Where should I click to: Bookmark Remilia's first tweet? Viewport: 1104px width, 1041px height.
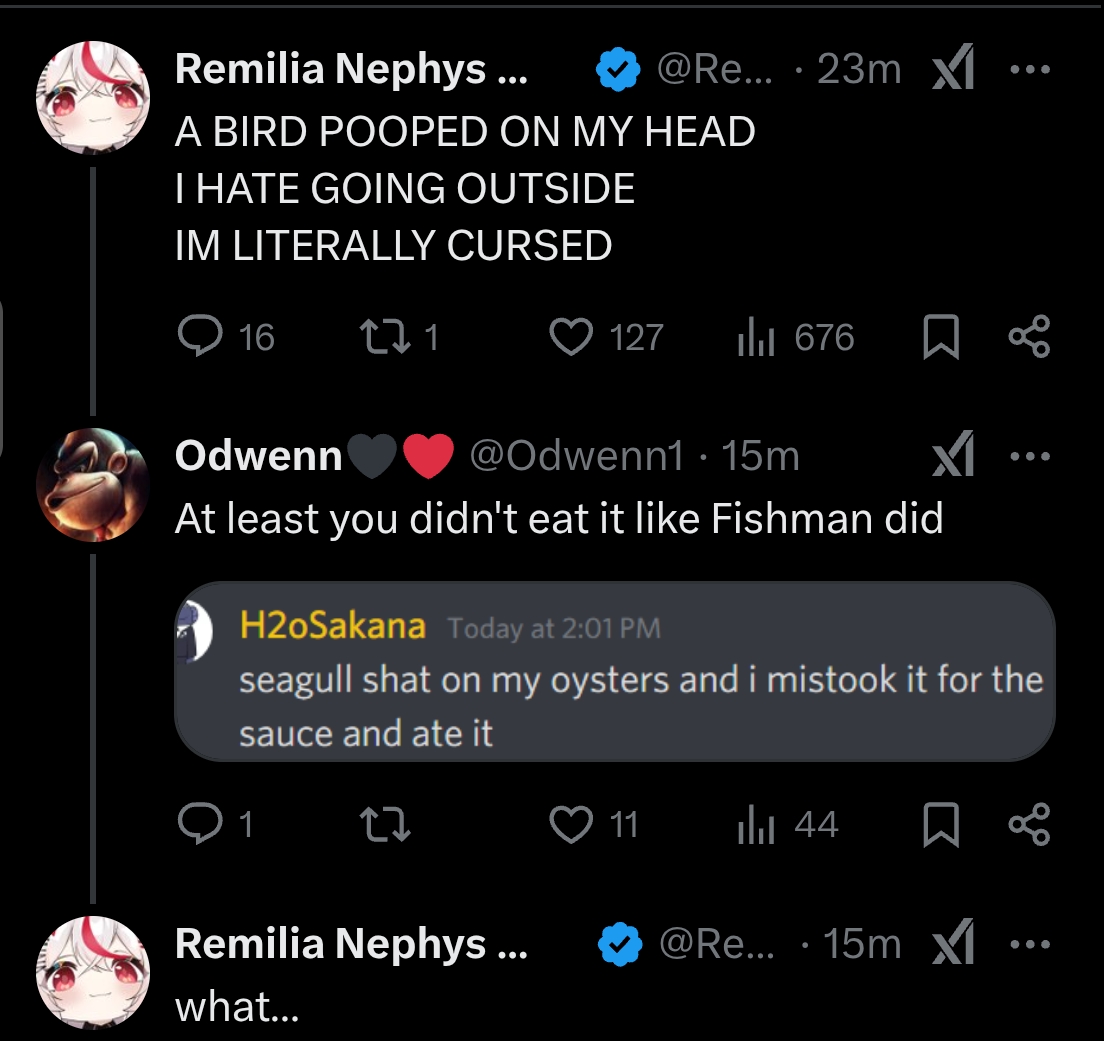click(x=939, y=338)
